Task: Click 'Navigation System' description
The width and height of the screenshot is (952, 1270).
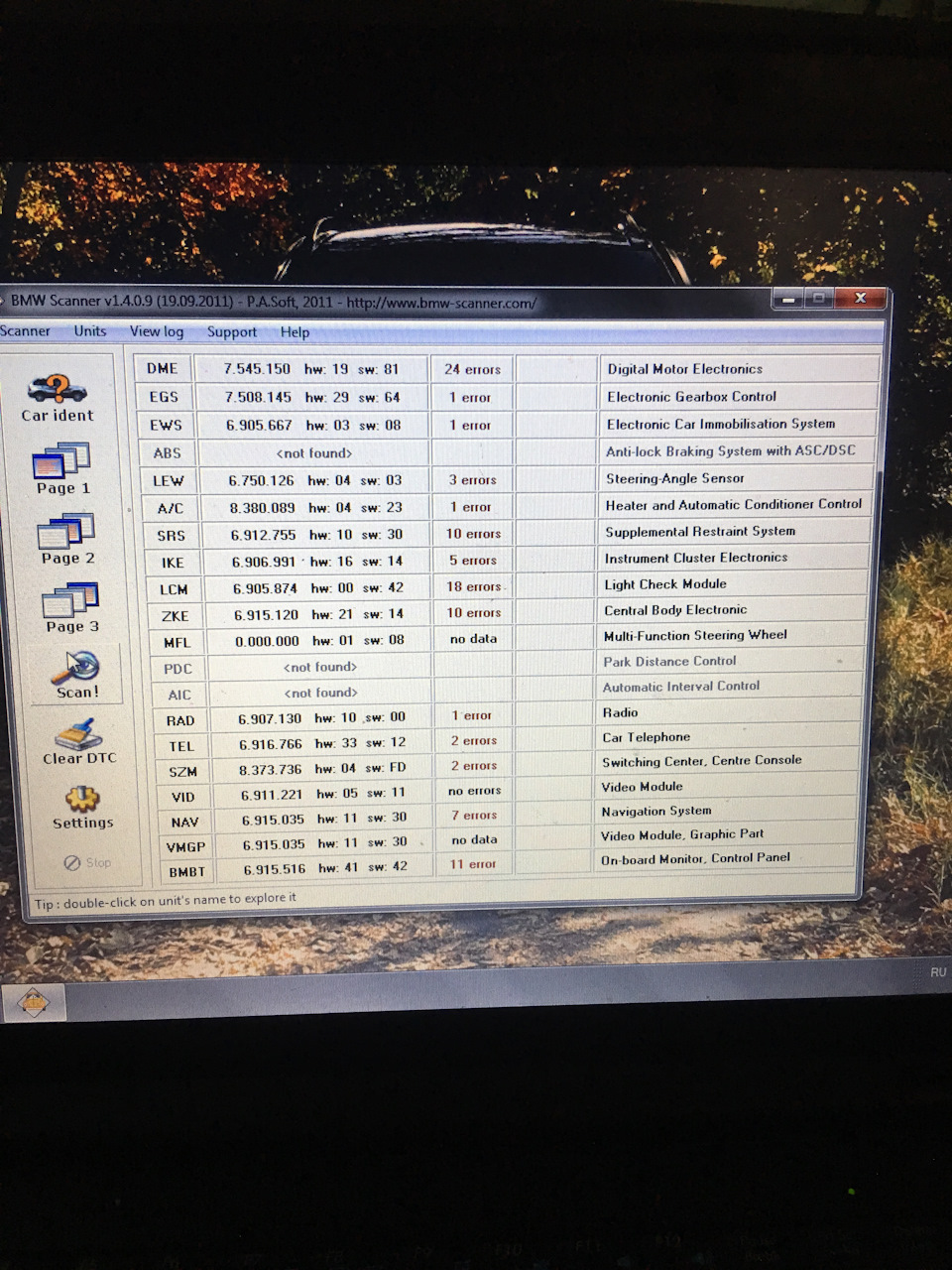Action: 655,811
